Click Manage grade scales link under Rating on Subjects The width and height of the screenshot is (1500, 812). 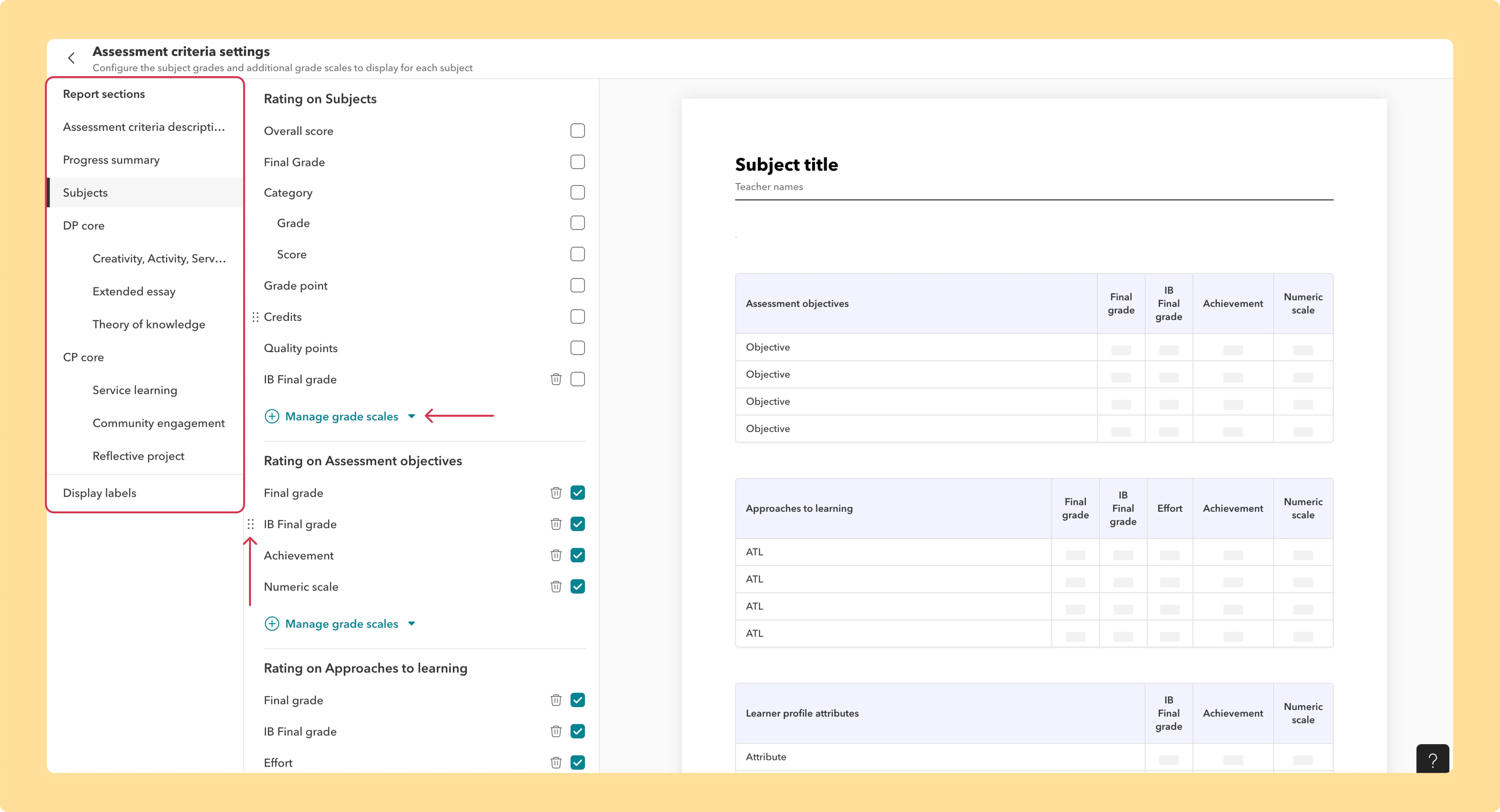point(342,416)
